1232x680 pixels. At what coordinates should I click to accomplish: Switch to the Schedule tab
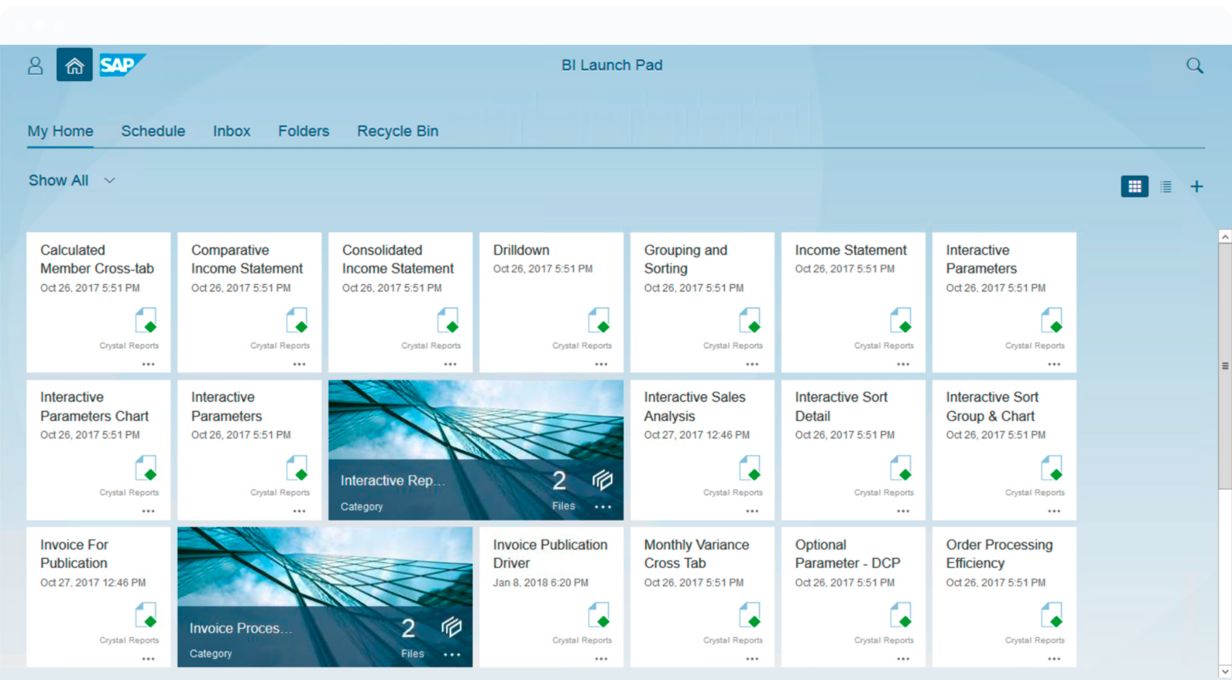153,131
